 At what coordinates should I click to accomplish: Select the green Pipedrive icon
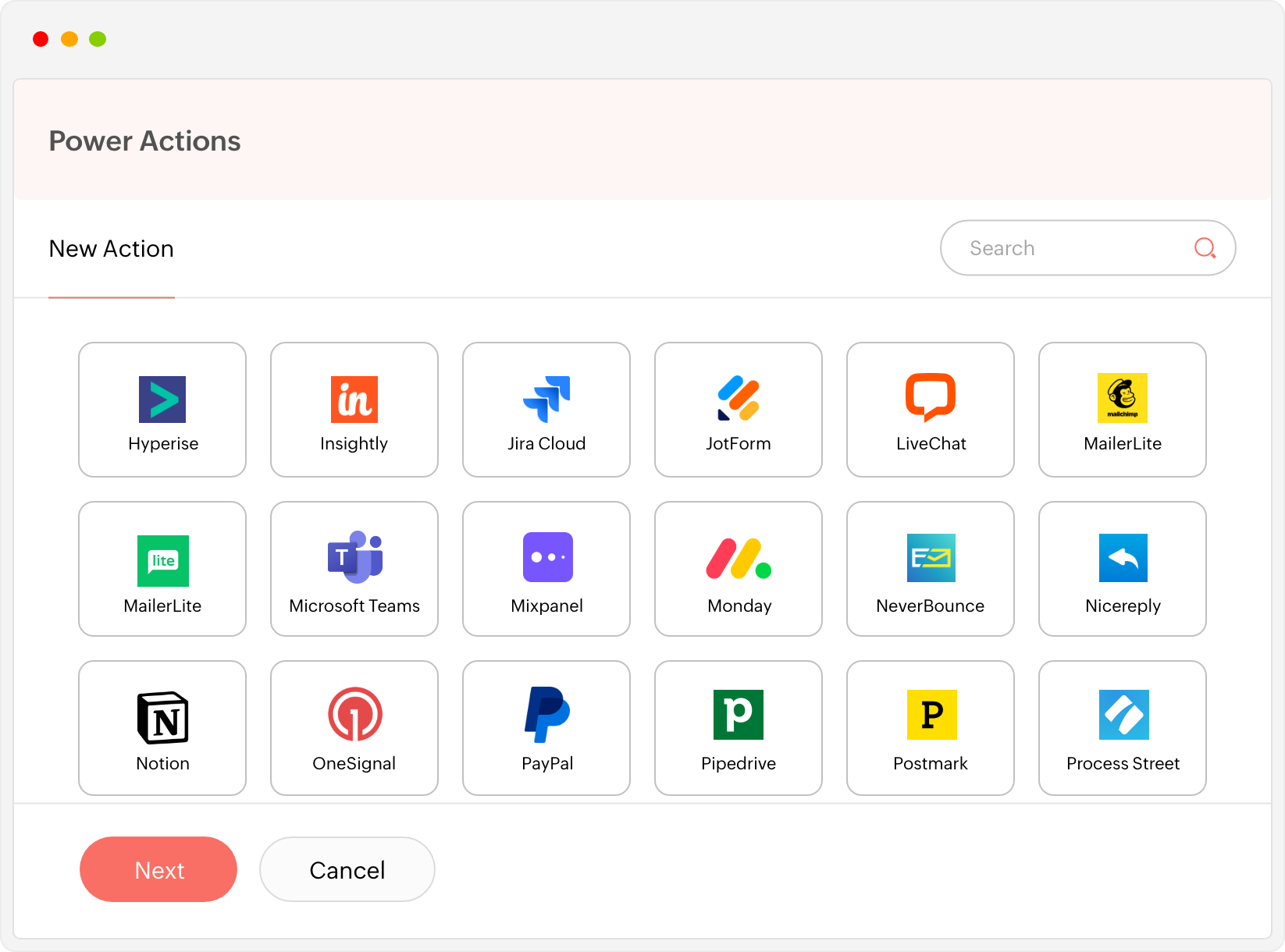click(x=739, y=715)
